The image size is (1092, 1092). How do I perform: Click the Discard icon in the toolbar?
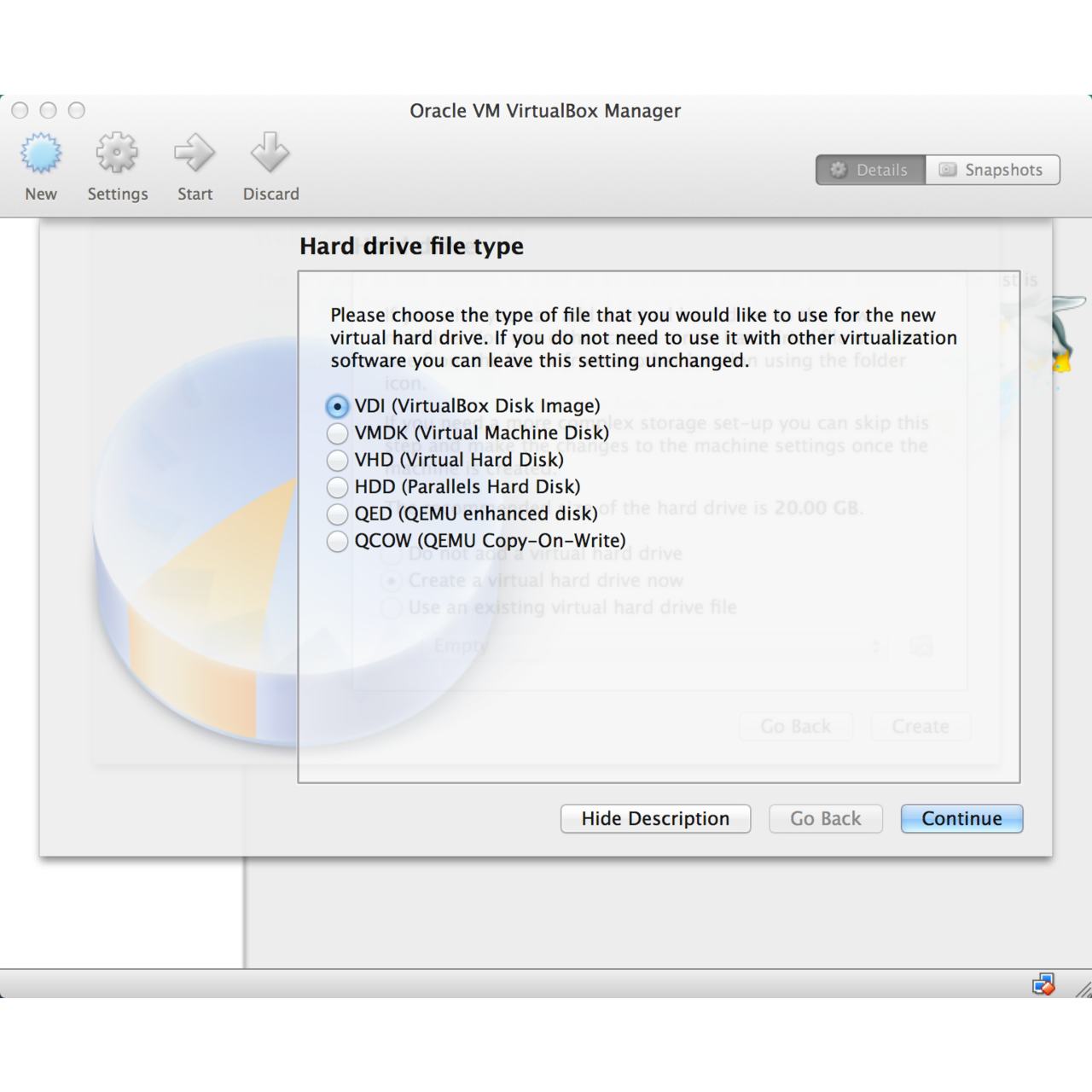pyautogui.click(x=270, y=155)
